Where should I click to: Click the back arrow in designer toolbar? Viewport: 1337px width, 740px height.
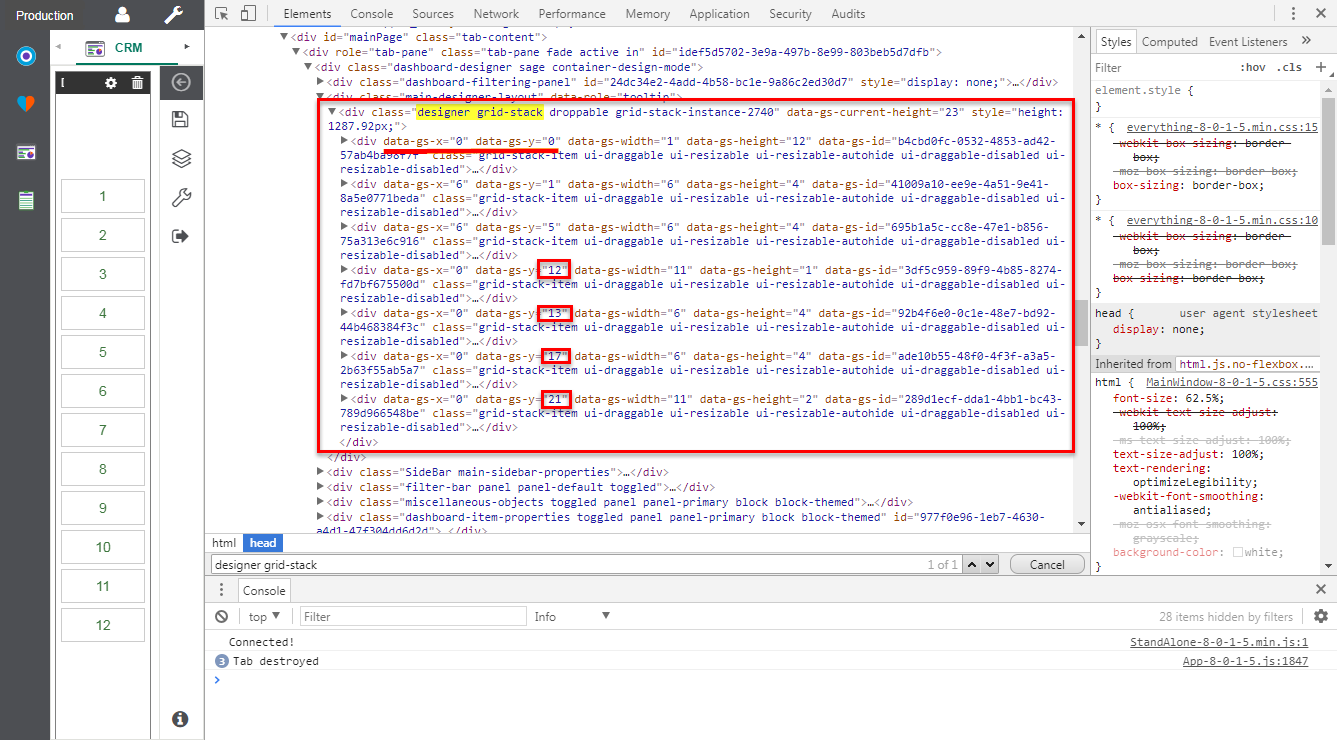(181, 83)
